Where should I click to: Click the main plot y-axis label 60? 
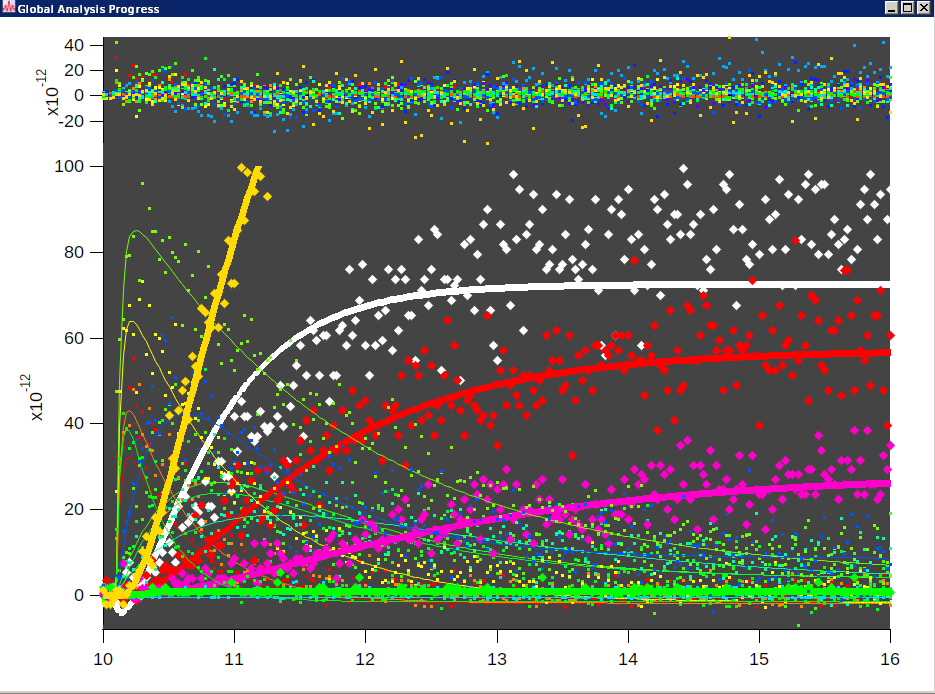74,338
